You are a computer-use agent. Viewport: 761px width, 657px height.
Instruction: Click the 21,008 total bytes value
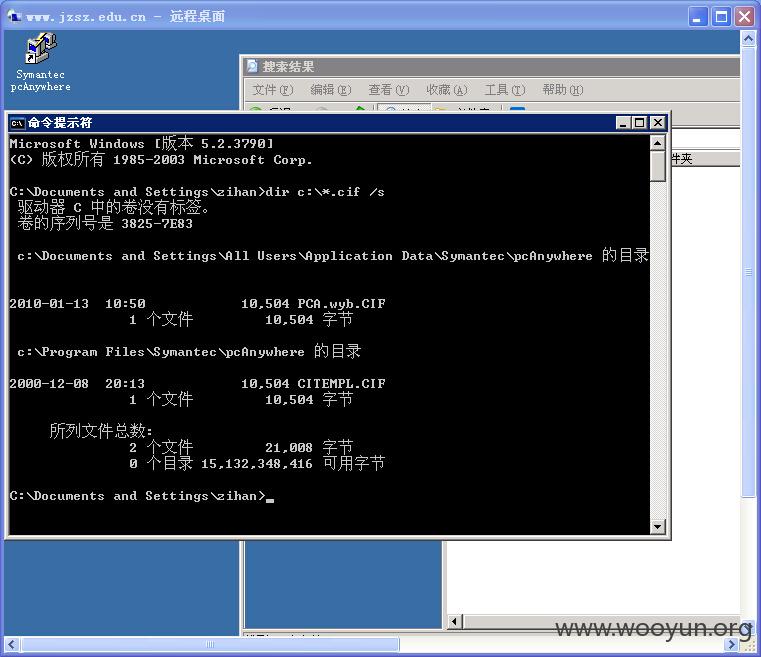(x=289, y=448)
